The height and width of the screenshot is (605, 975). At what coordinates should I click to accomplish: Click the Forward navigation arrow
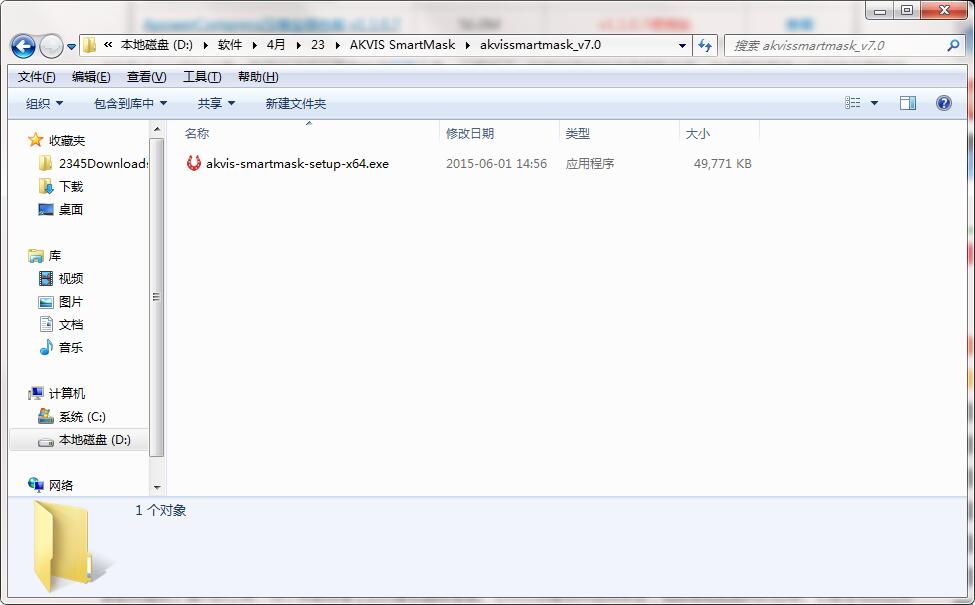(x=51, y=46)
